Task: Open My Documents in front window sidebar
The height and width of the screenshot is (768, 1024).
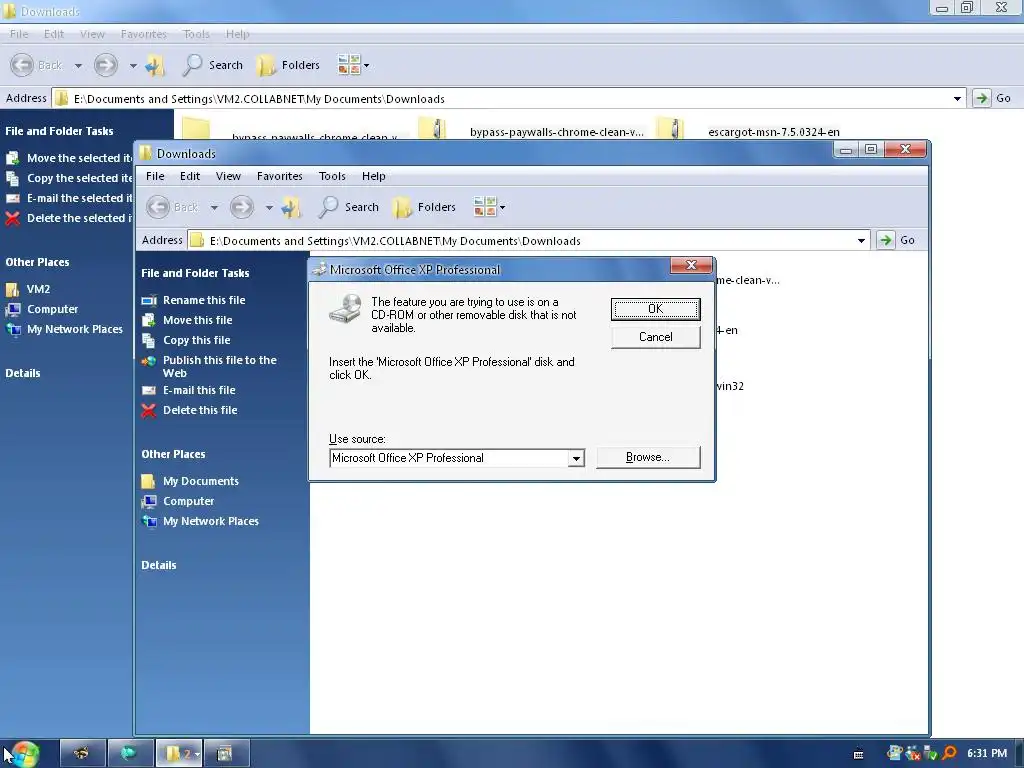Action: [200, 481]
